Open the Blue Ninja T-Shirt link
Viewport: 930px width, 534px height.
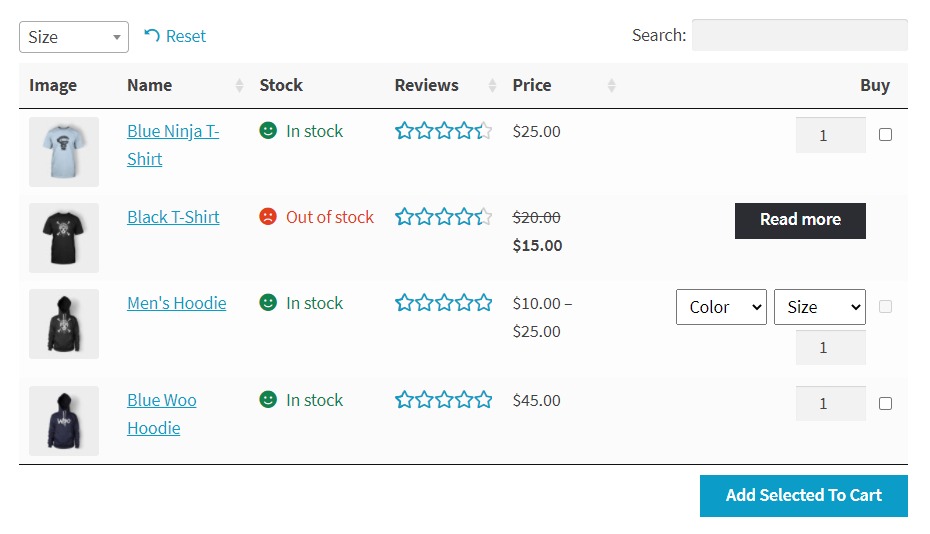coord(173,145)
